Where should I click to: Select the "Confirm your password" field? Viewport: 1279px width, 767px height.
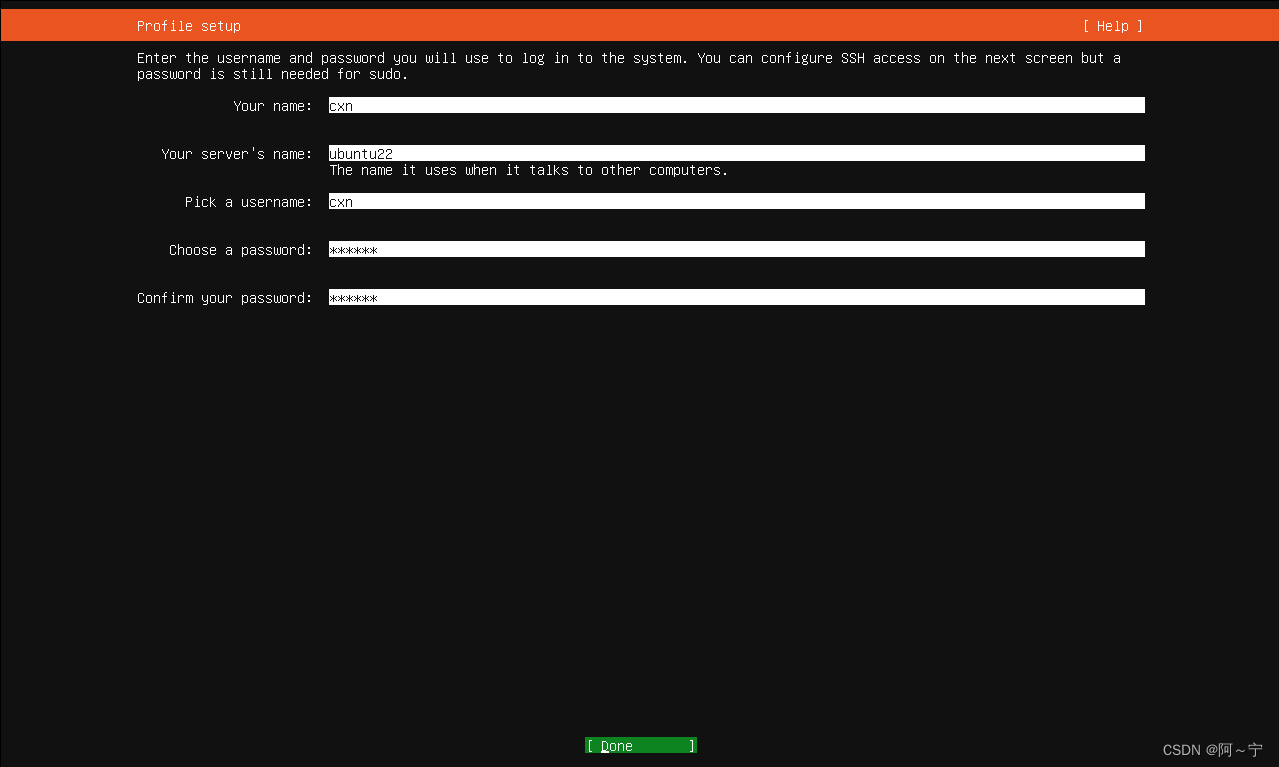(737, 297)
